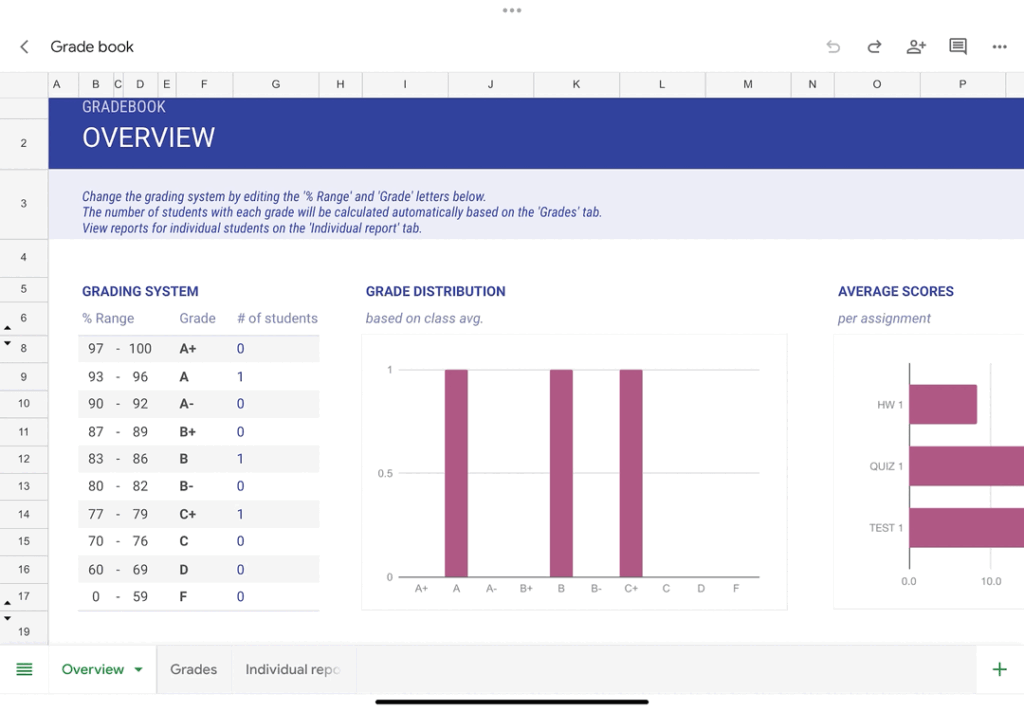1024x711 pixels.
Task: Click the three-dot handle at top center
Action: coord(512,10)
